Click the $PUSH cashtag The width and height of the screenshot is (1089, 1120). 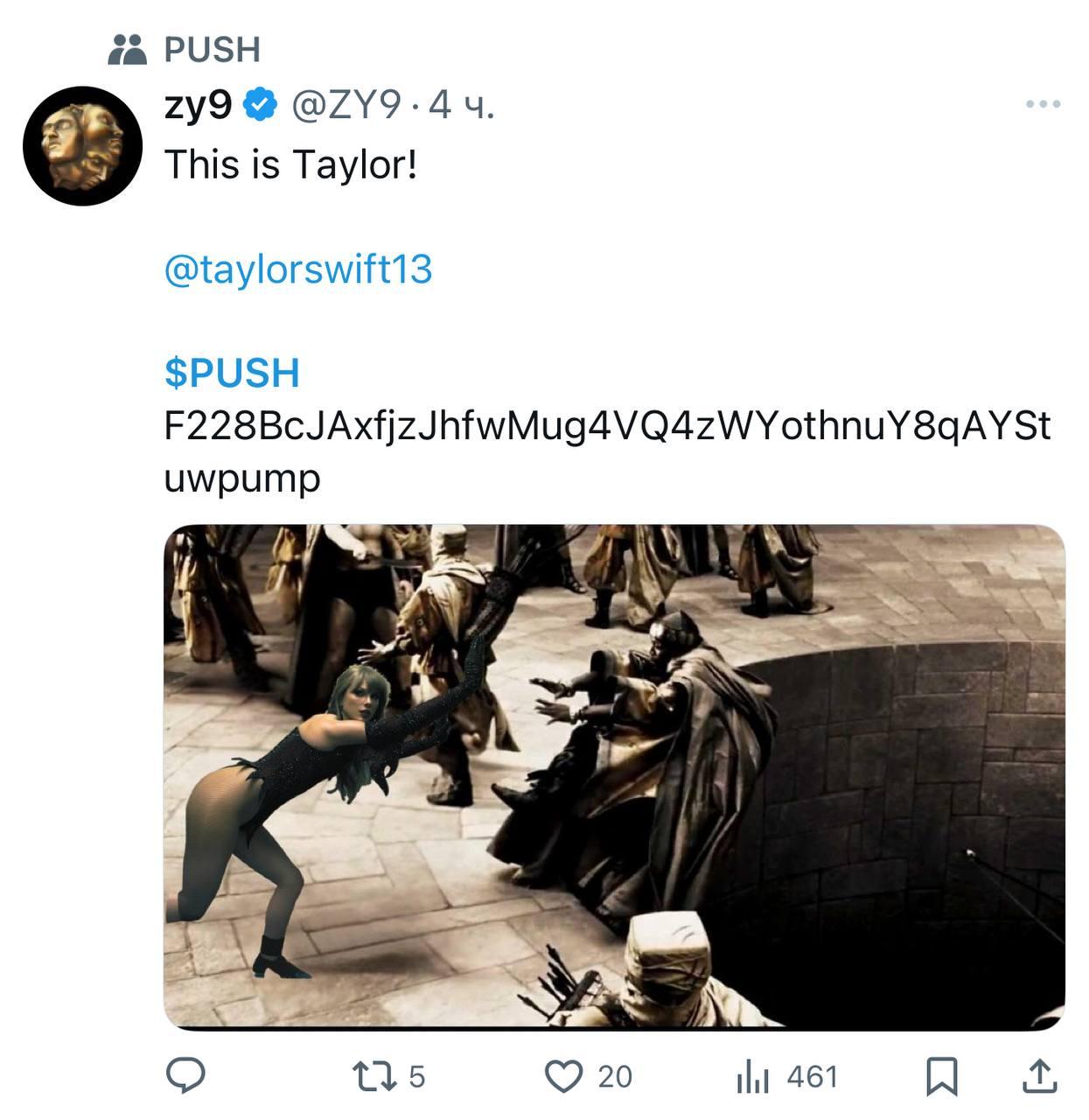click(x=232, y=373)
